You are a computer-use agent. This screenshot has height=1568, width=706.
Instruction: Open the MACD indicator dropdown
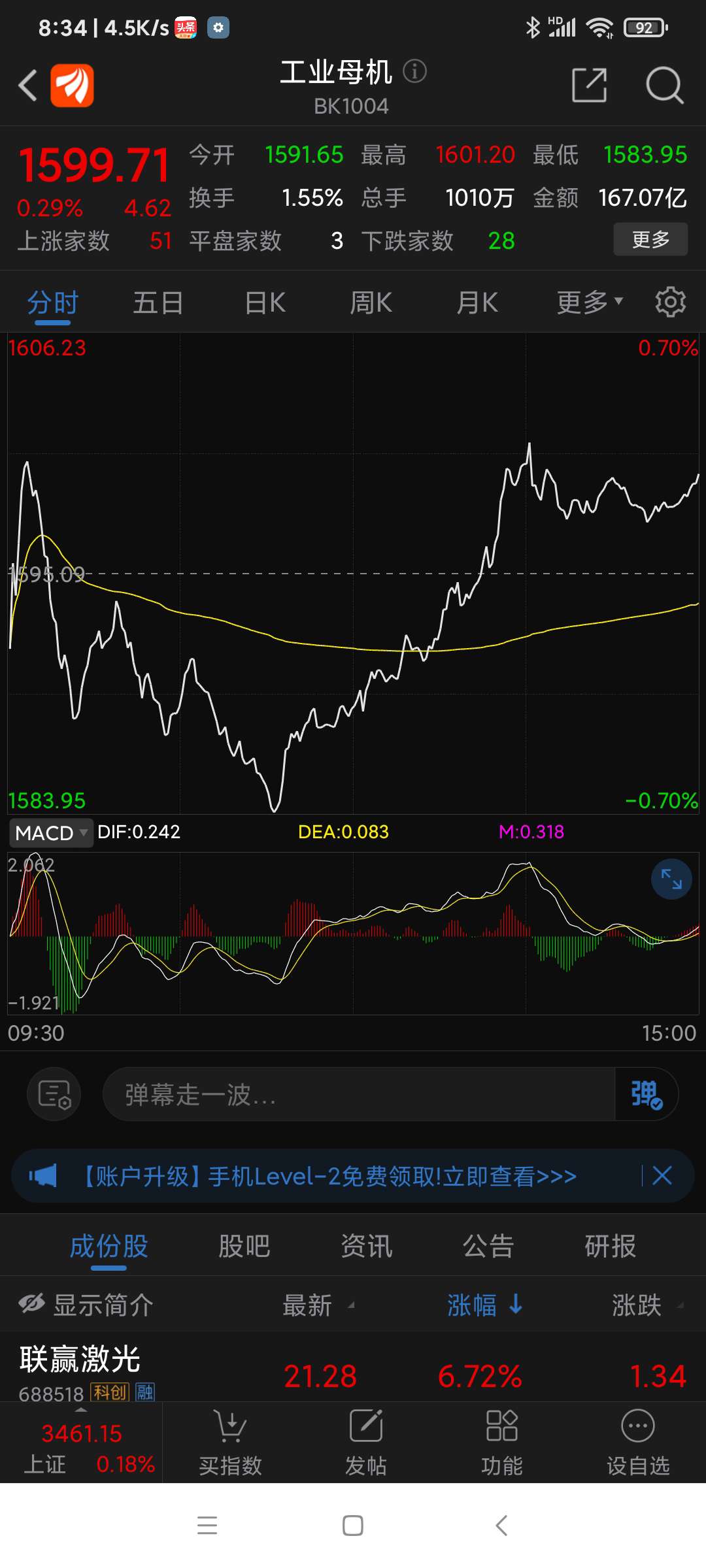(51, 833)
